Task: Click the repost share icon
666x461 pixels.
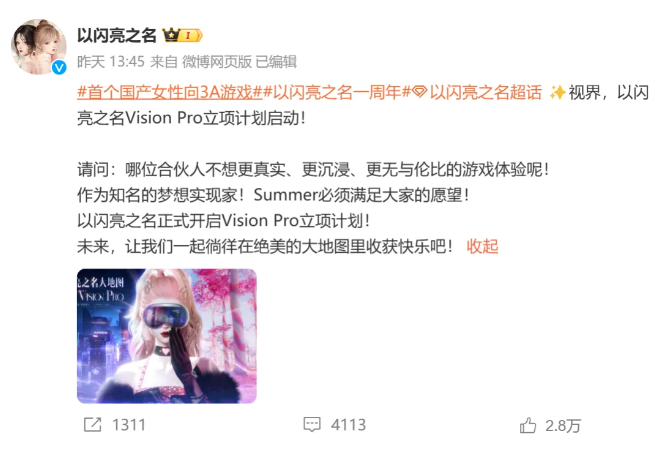Action: tap(93, 424)
